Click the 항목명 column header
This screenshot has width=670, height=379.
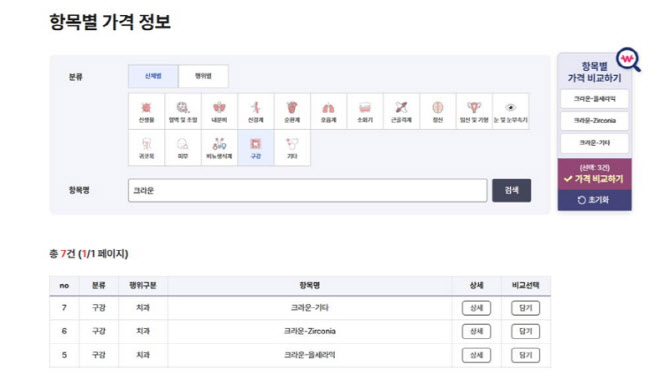pyautogui.click(x=309, y=285)
